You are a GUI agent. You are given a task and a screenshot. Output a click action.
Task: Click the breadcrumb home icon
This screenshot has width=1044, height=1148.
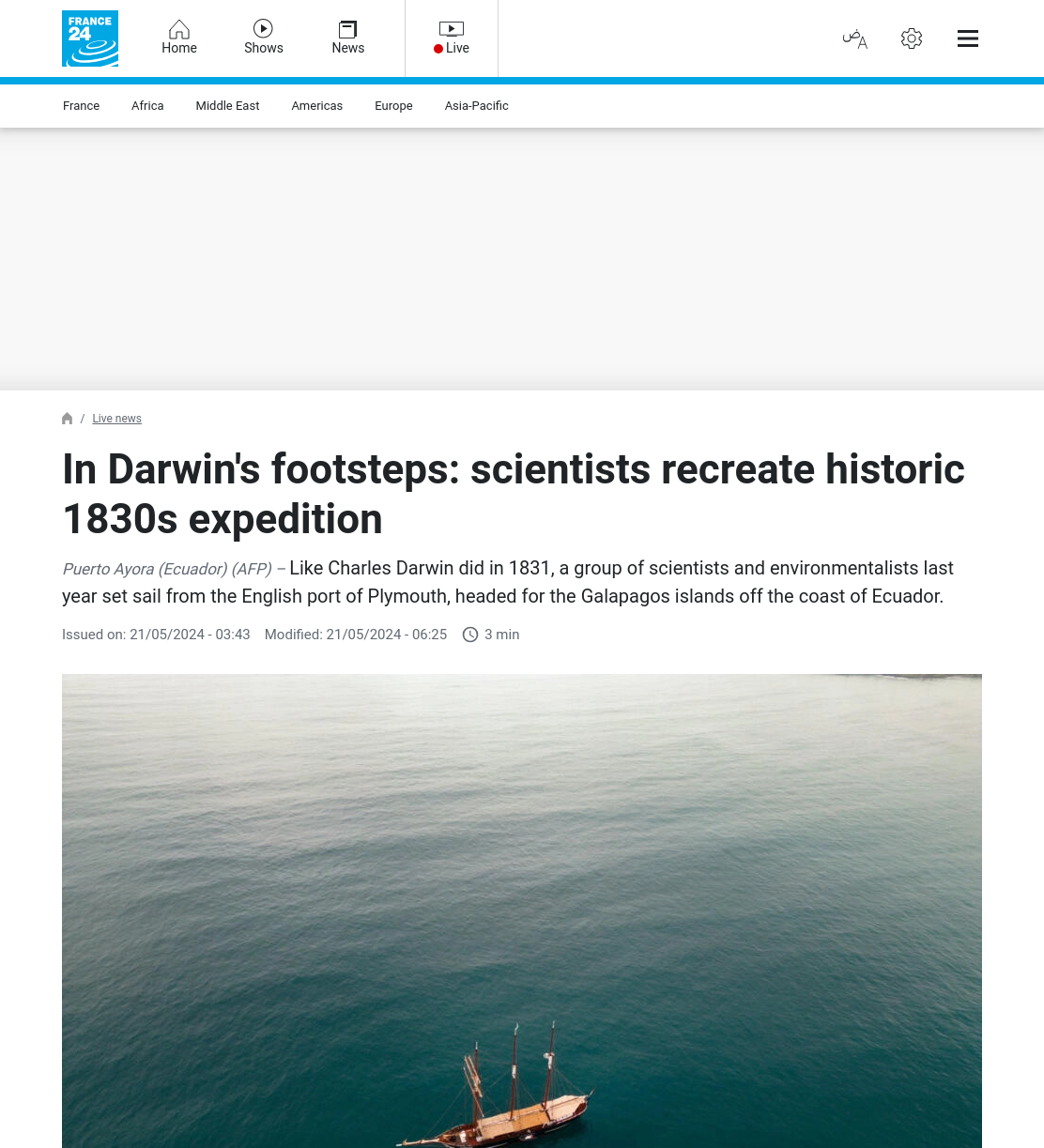[68, 419]
